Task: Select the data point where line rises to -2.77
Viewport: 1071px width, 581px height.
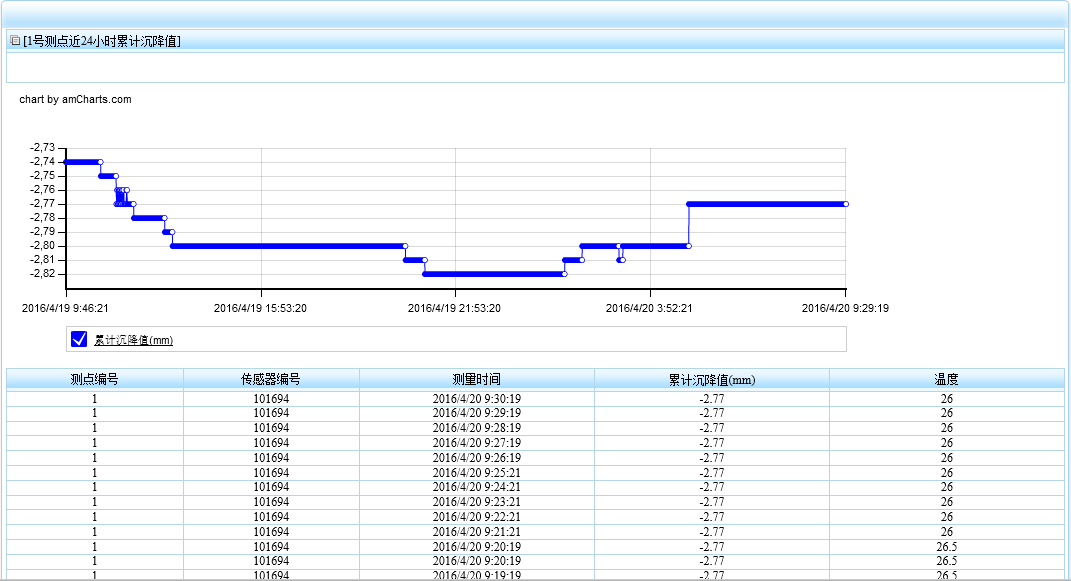Action: click(x=688, y=204)
